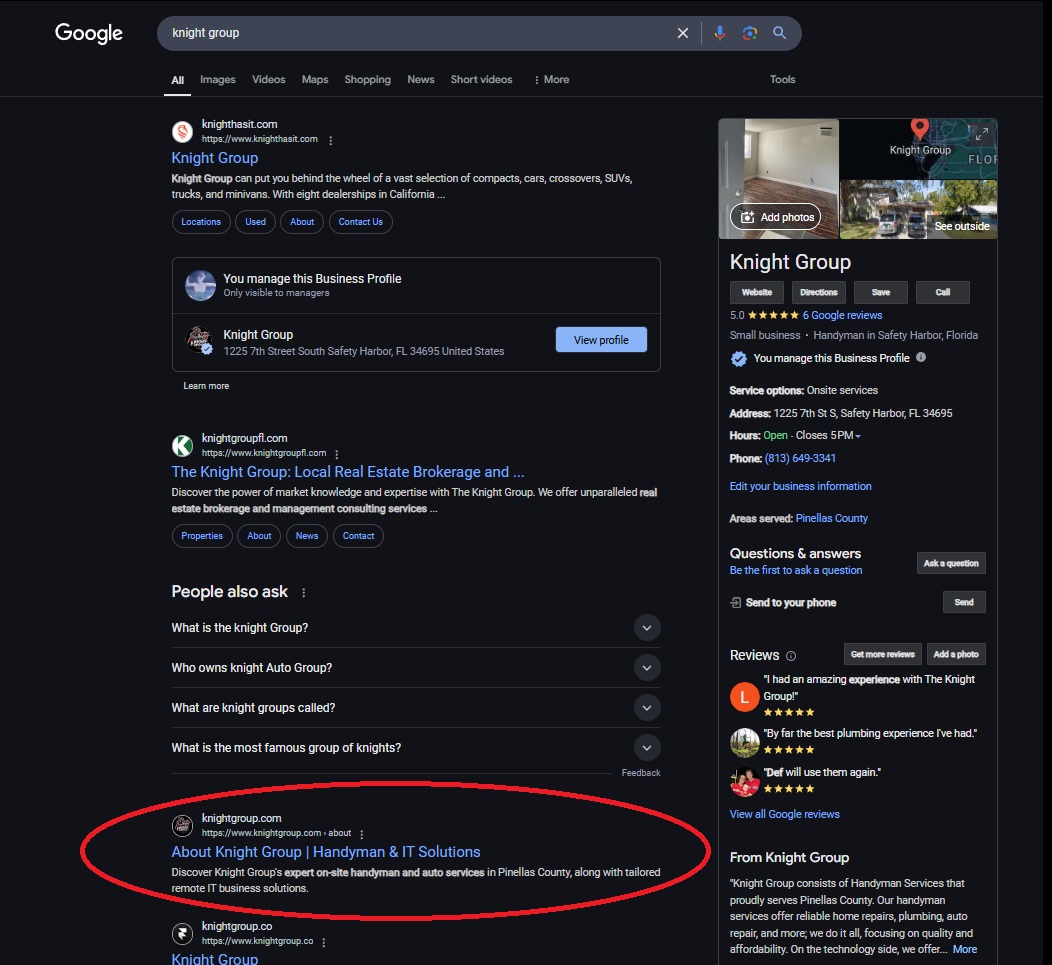The width and height of the screenshot is (1052, 965).
Task: Open the three-dot menu beside knightgroup.co result
Action: (324, 942)
